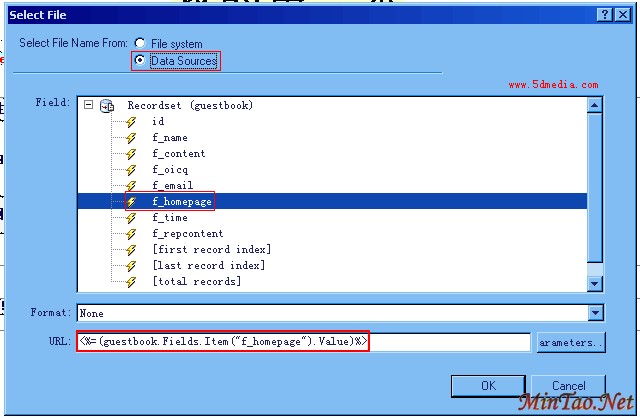Open the Format dropdown list

(x=596, y=313)
